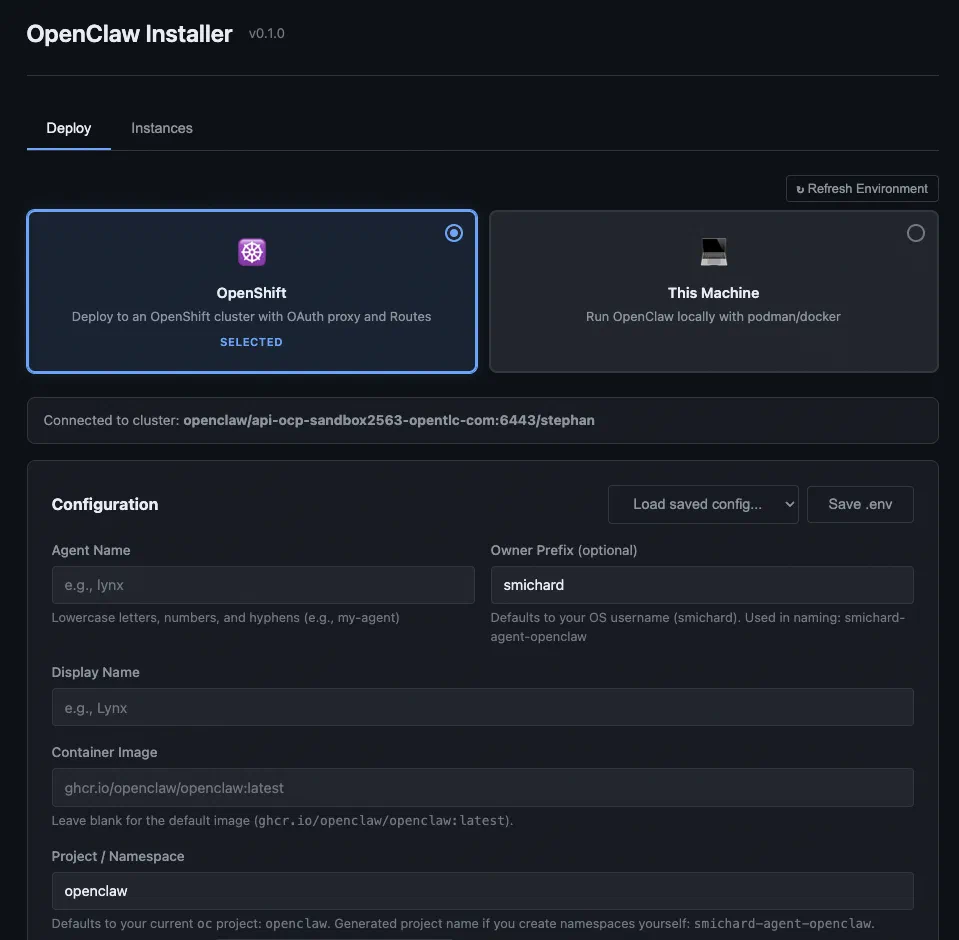Click the 'Deploy to an OpenShift cluster' description
Screen dimensions: 959x940
click(251, 317)
